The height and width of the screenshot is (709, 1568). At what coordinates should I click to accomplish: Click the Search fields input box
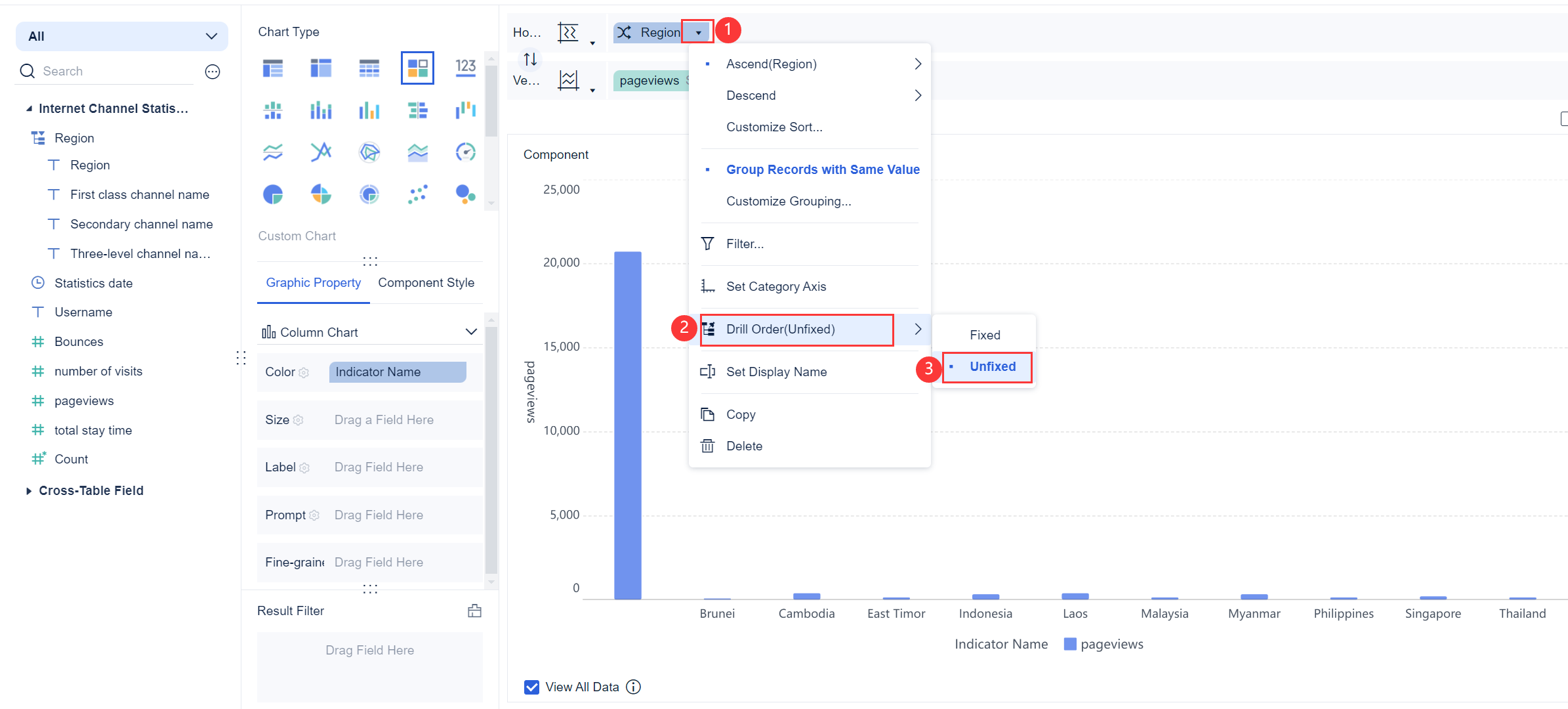[112, 72]
